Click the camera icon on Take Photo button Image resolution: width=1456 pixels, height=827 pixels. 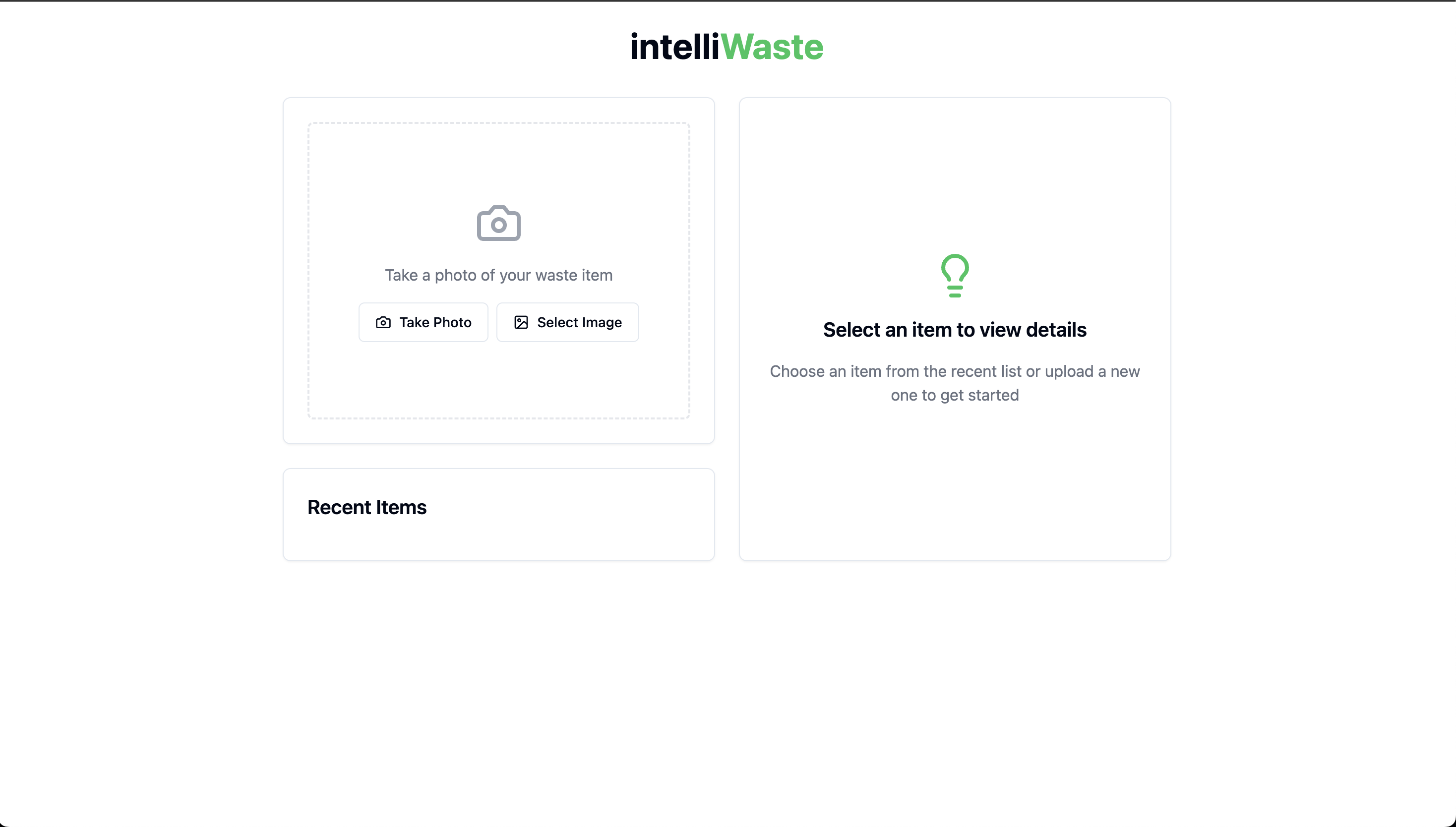click(x=383, y=322)
